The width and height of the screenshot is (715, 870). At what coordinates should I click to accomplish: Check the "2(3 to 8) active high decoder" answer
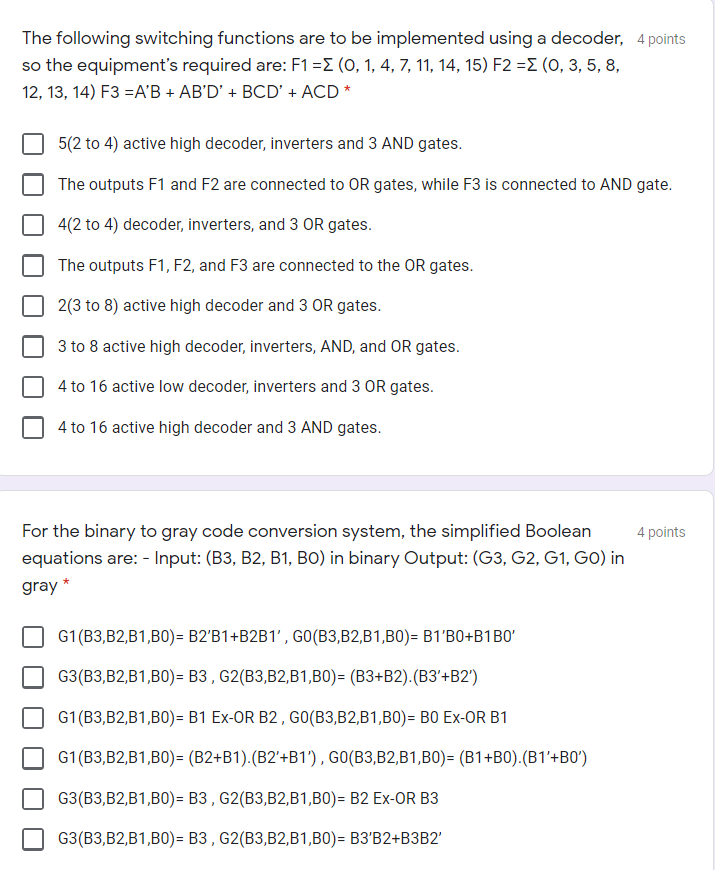(x=33, y=306)
